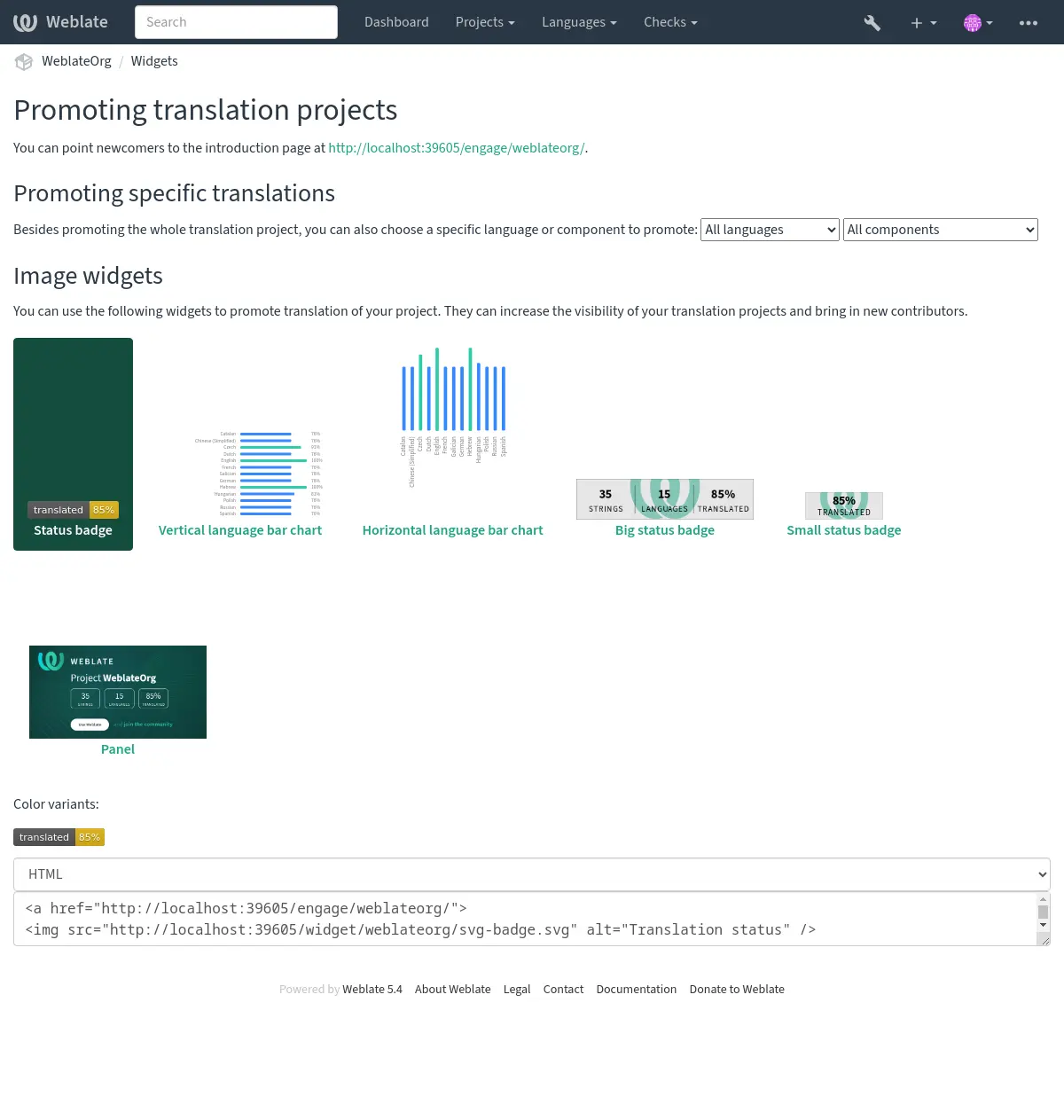Image resolution: width=1064 pixels, height=1120 pixels.
Task: Open the Checks menu
Action: tap(670, 22)
